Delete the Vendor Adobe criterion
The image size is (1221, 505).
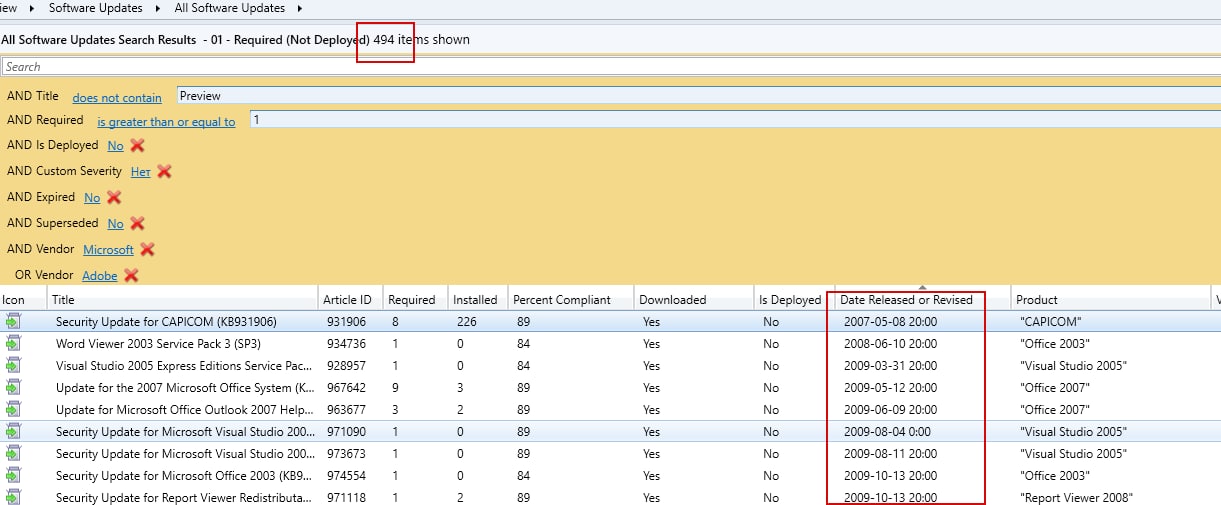pyautogui.click(x=131, y=276)
